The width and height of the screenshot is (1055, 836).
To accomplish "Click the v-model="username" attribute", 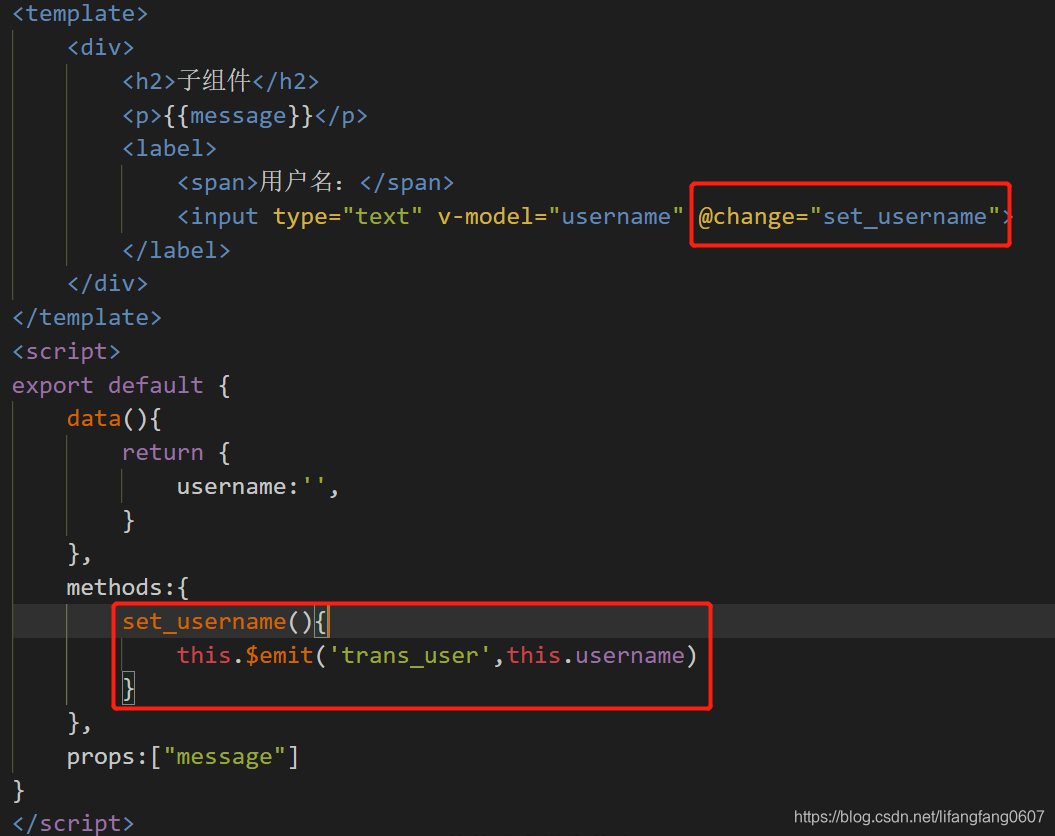I will [x=560, y=217].
